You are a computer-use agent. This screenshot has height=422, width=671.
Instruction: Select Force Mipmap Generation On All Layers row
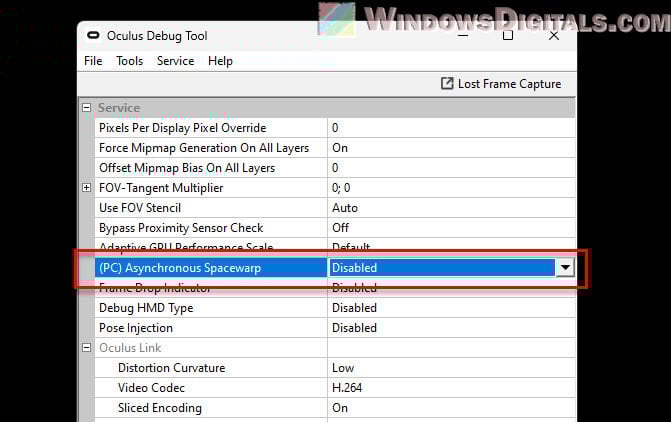coord(335,148)
